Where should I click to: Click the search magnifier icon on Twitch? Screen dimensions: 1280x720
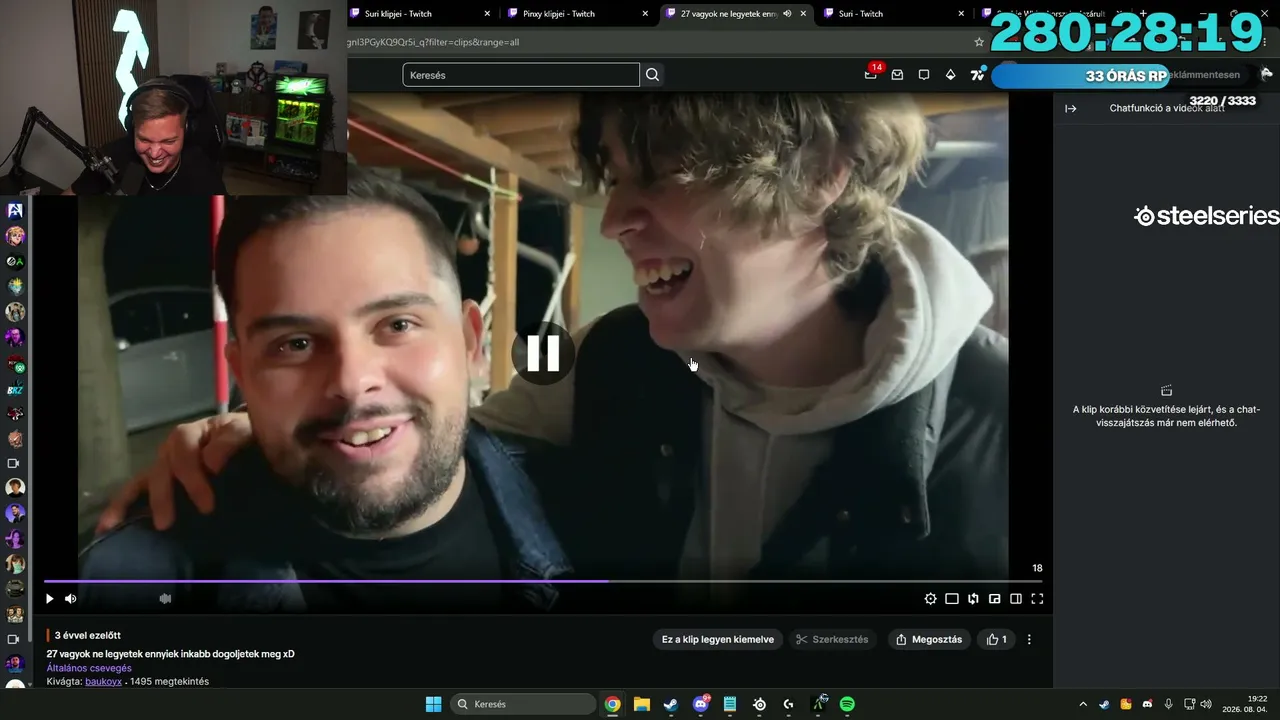(653, 75)
